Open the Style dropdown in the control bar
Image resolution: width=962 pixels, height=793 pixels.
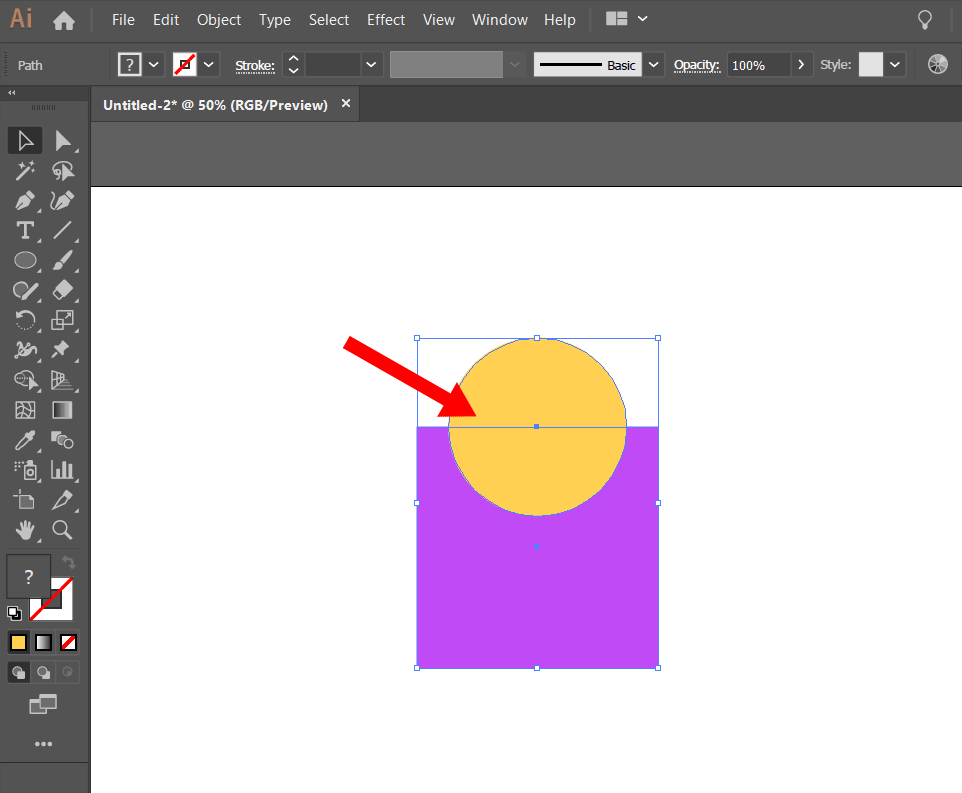[894, 64]
